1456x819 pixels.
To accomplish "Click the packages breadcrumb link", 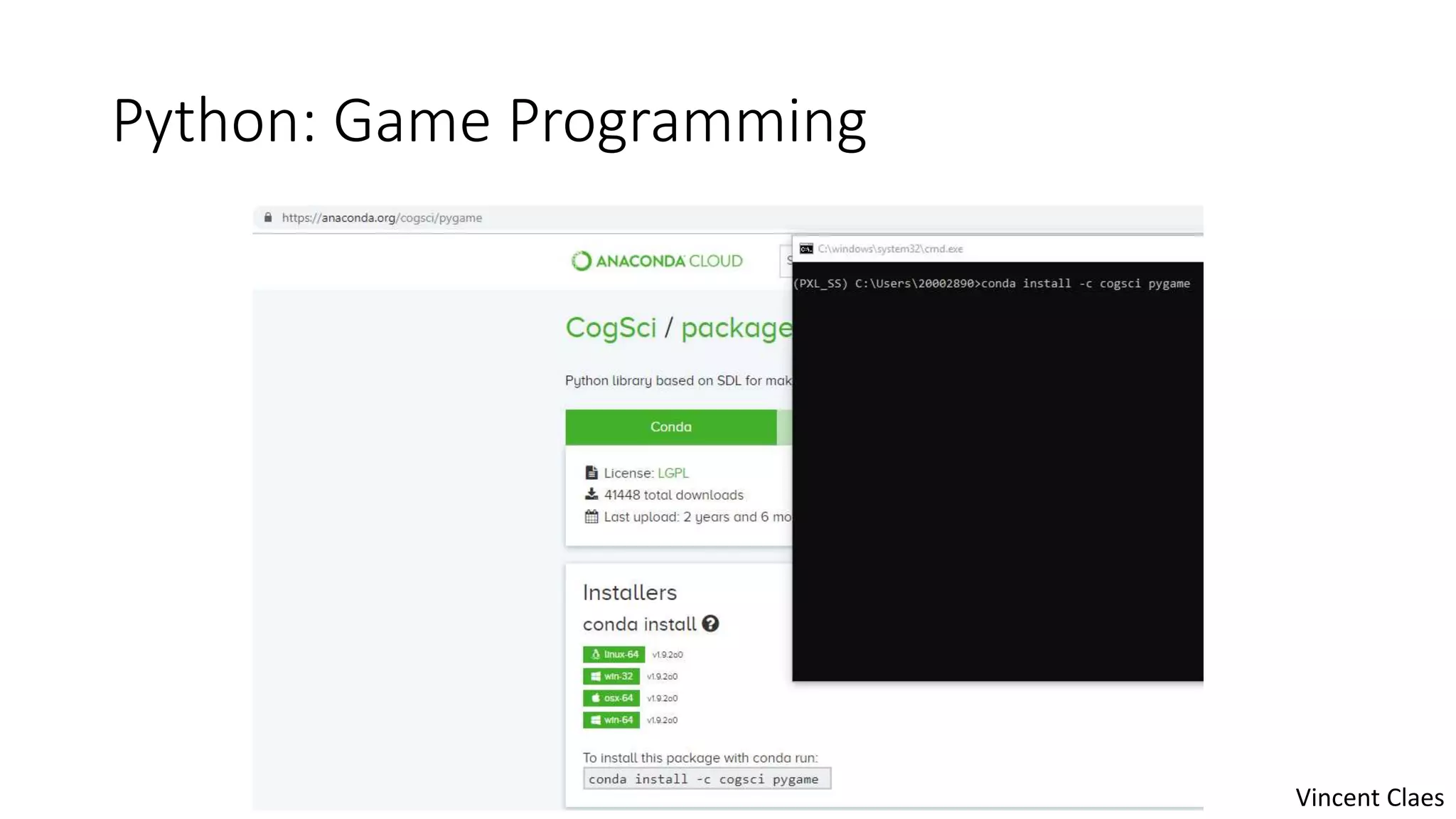I will [x=737, y=328].
